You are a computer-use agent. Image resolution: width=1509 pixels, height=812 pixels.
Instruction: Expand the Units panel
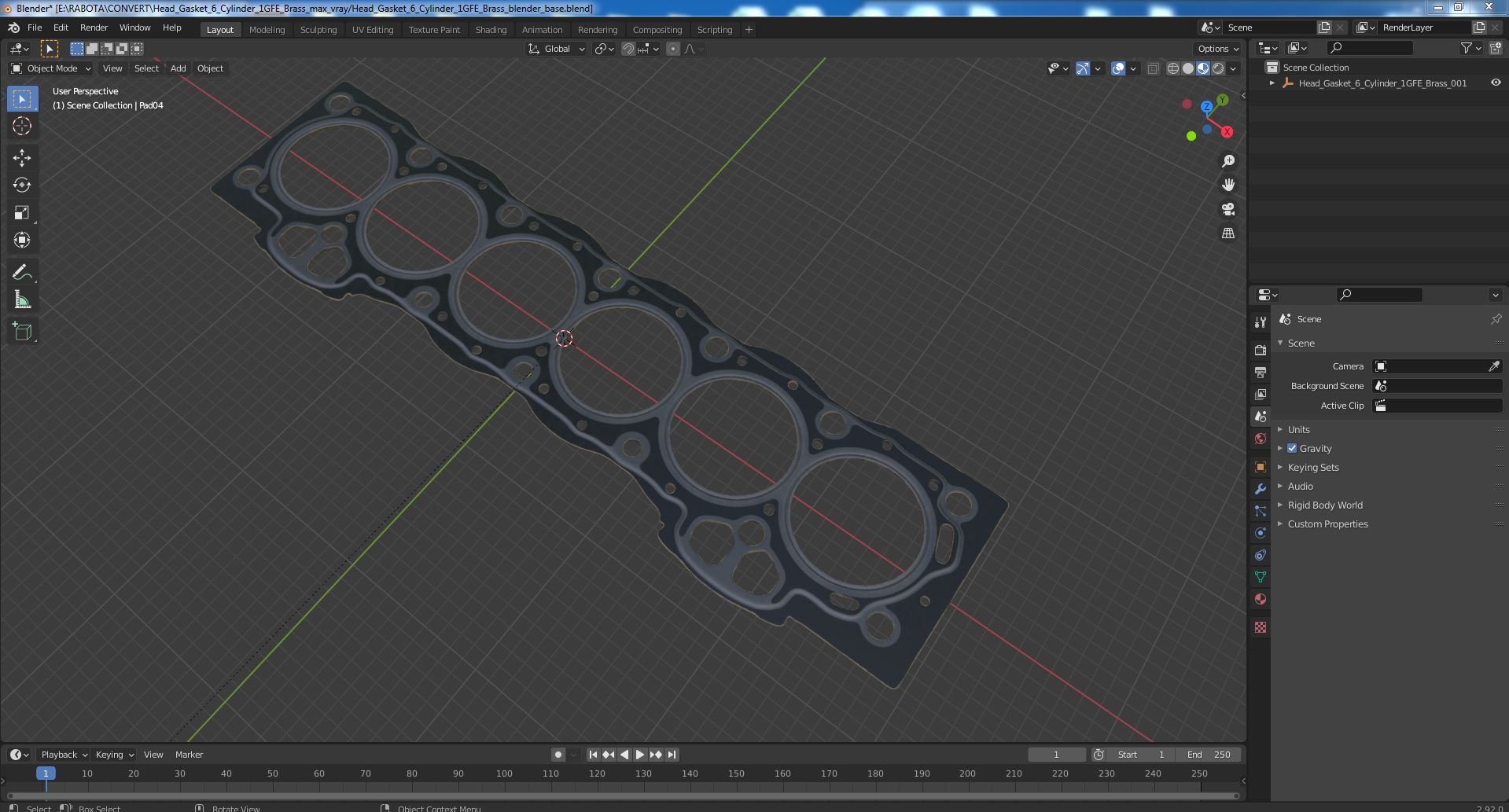point(1298,429)
